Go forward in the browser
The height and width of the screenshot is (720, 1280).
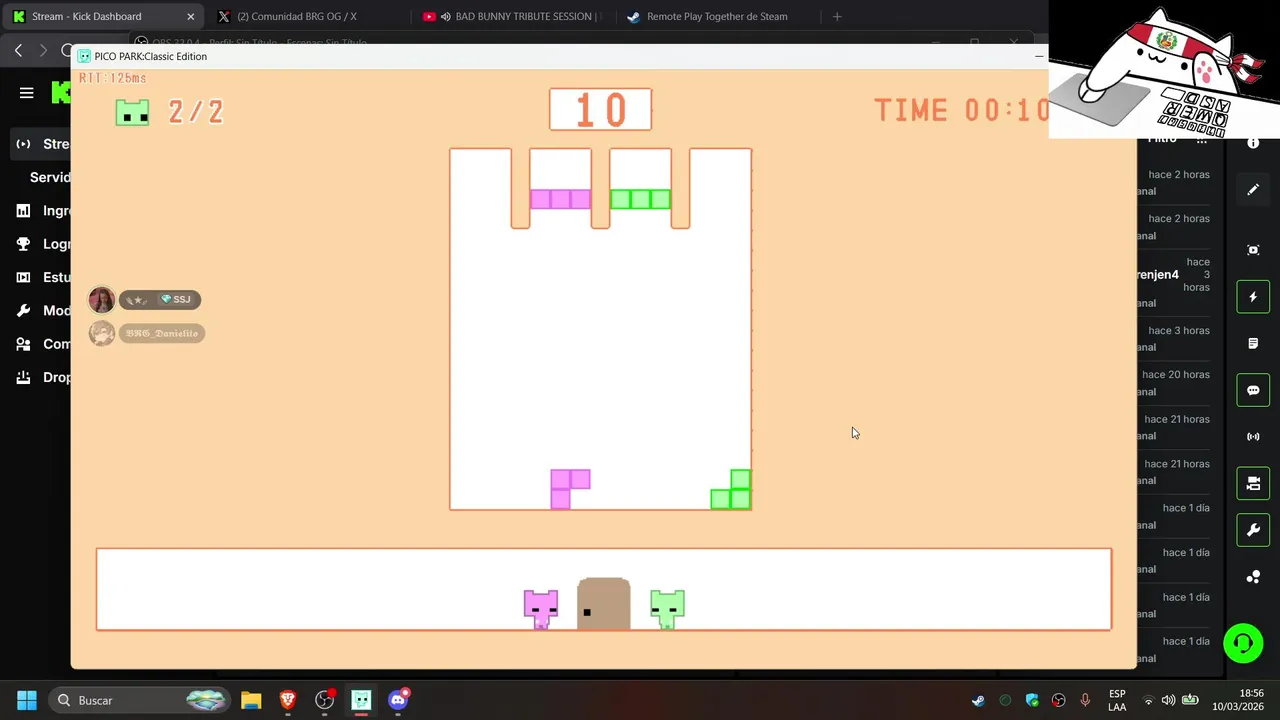[x=43, y=50]
